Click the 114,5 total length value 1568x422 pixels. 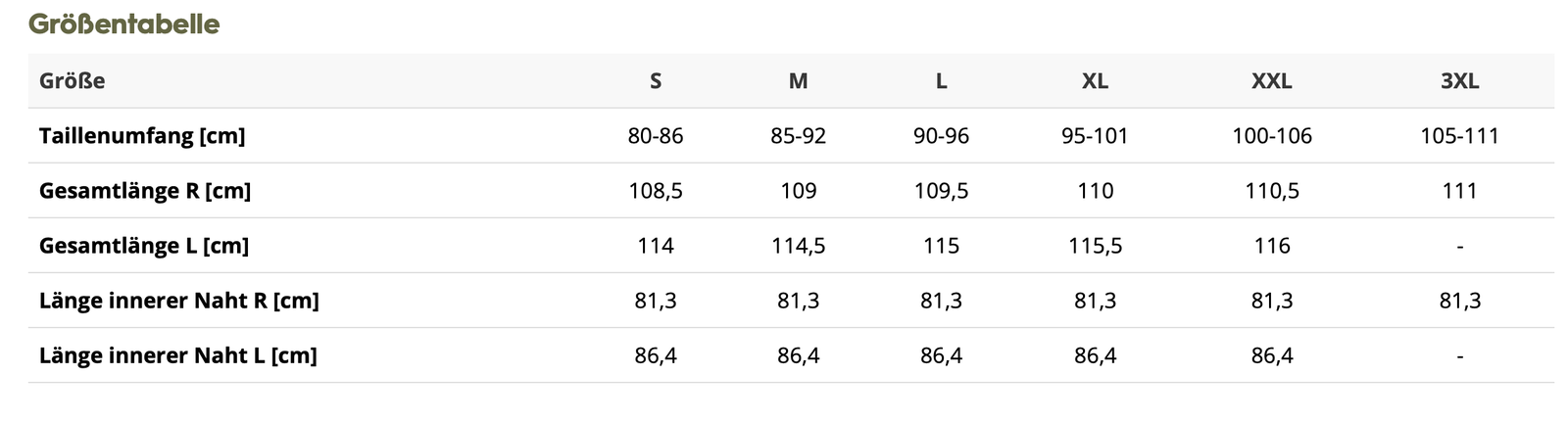click(x=799, y=245)
